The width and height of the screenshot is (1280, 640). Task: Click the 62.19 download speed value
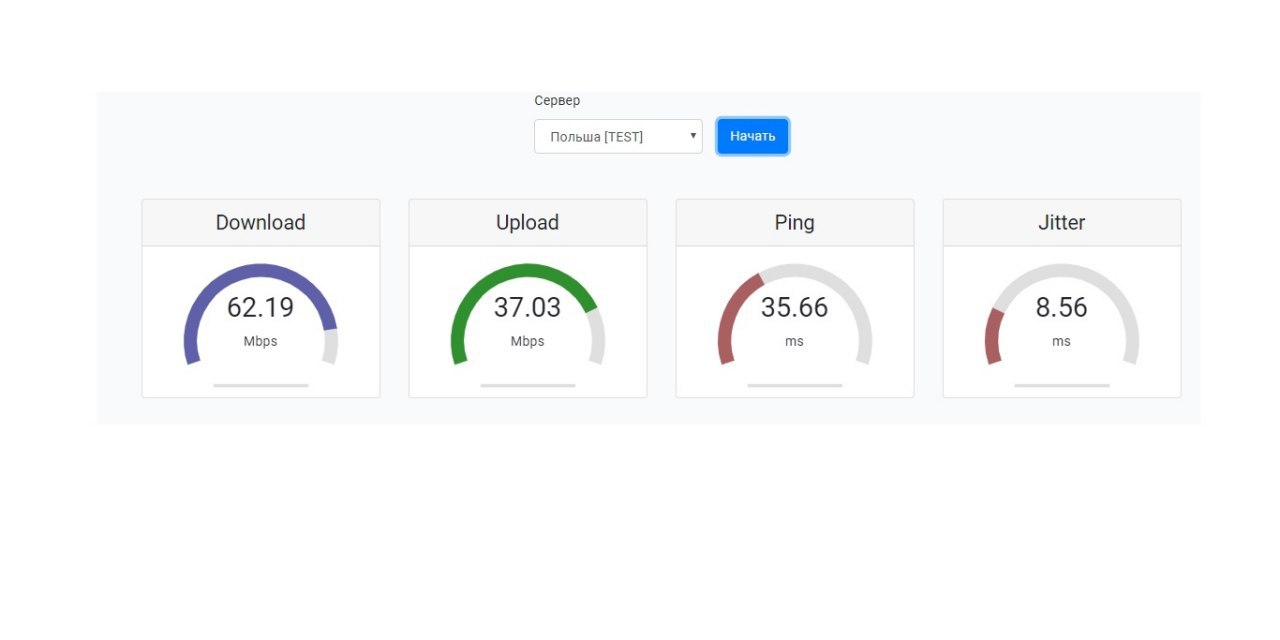[261, 308]
